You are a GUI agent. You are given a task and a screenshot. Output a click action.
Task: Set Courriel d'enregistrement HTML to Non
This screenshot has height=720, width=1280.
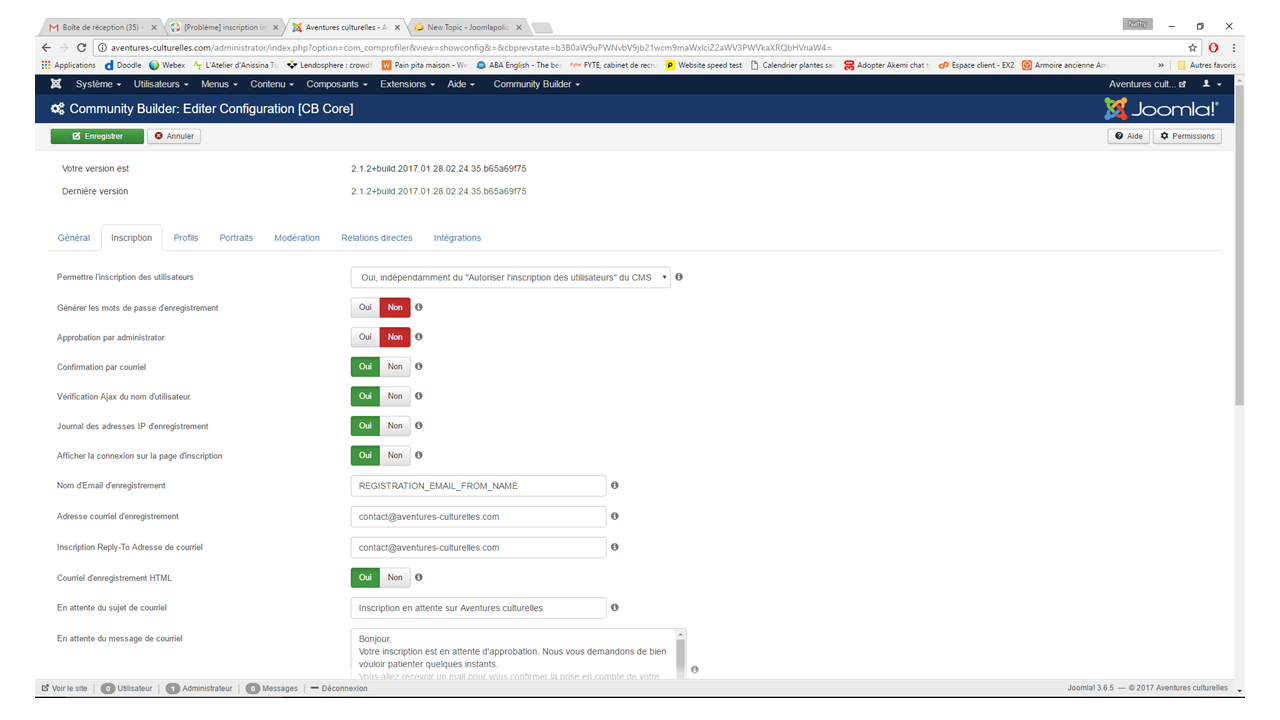(395, 577)
